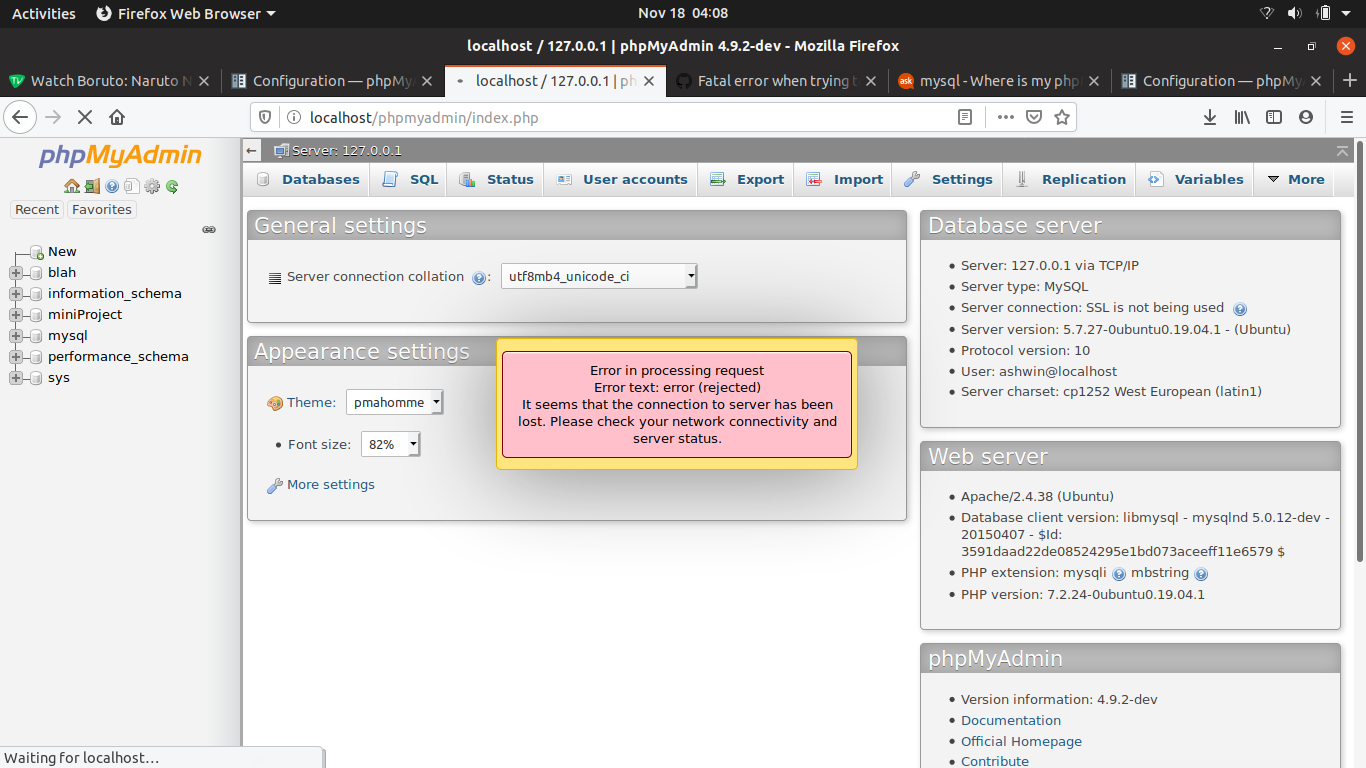This screenshot has height=768, width=1366.
Task: Open Font size 82% dropdown
Action: pos(390,444)
